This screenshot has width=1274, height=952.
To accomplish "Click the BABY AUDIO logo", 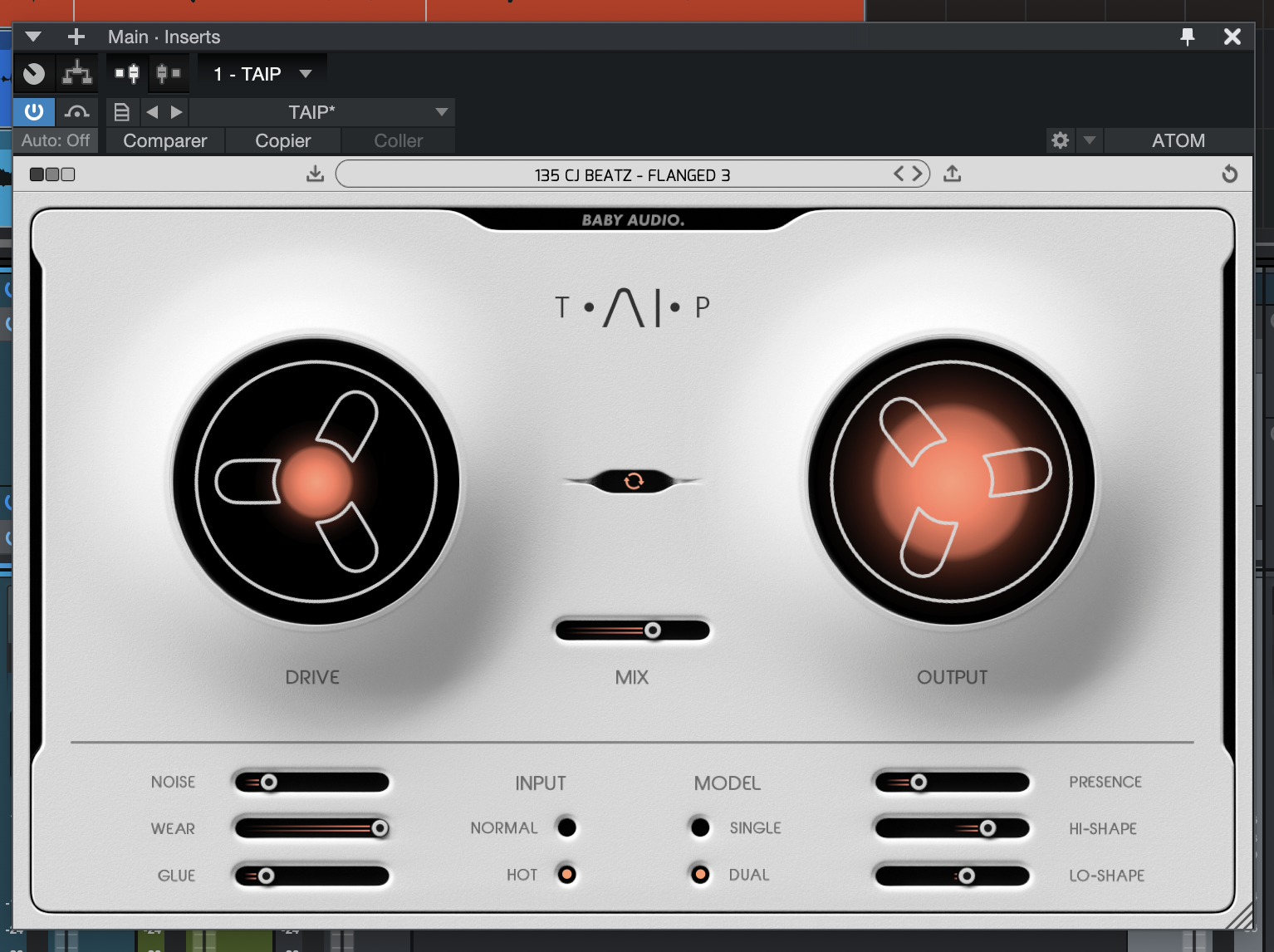I will (633, 220).
